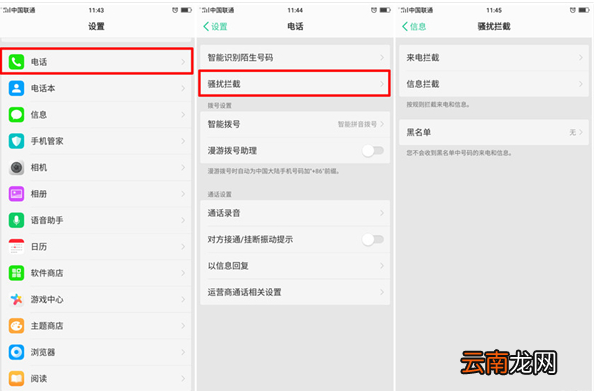Tap the 11:45 clock in the status bar

click(x=494, y=10)
